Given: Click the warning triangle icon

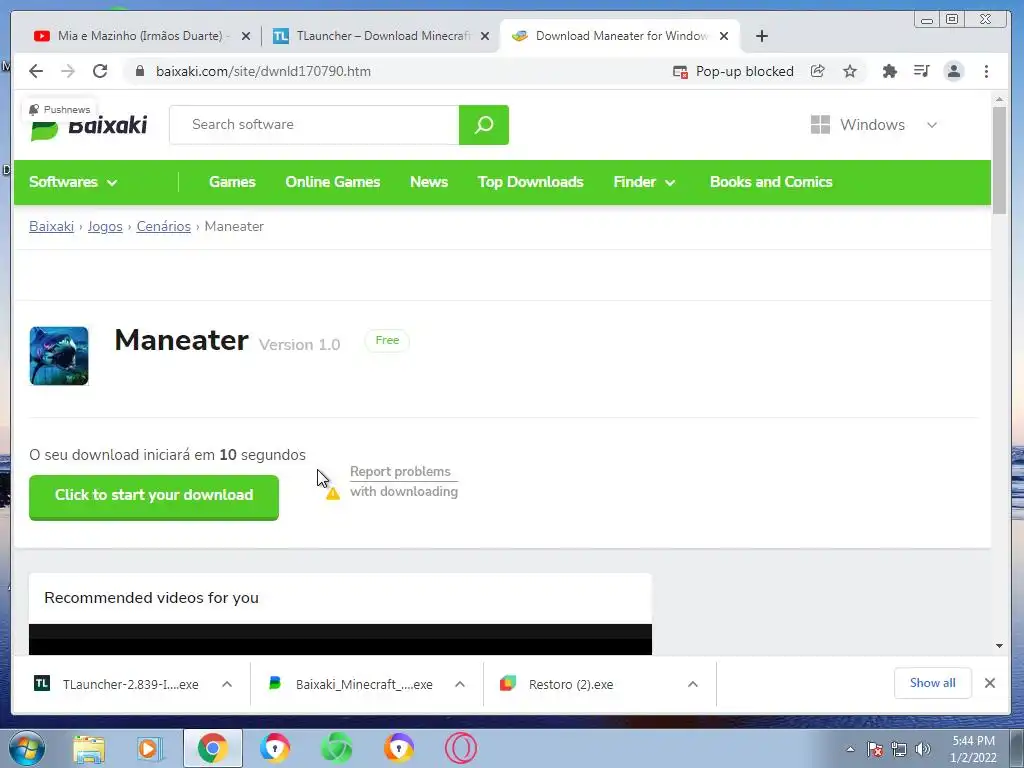Looking at the screenshot, I should pos(333,494).
